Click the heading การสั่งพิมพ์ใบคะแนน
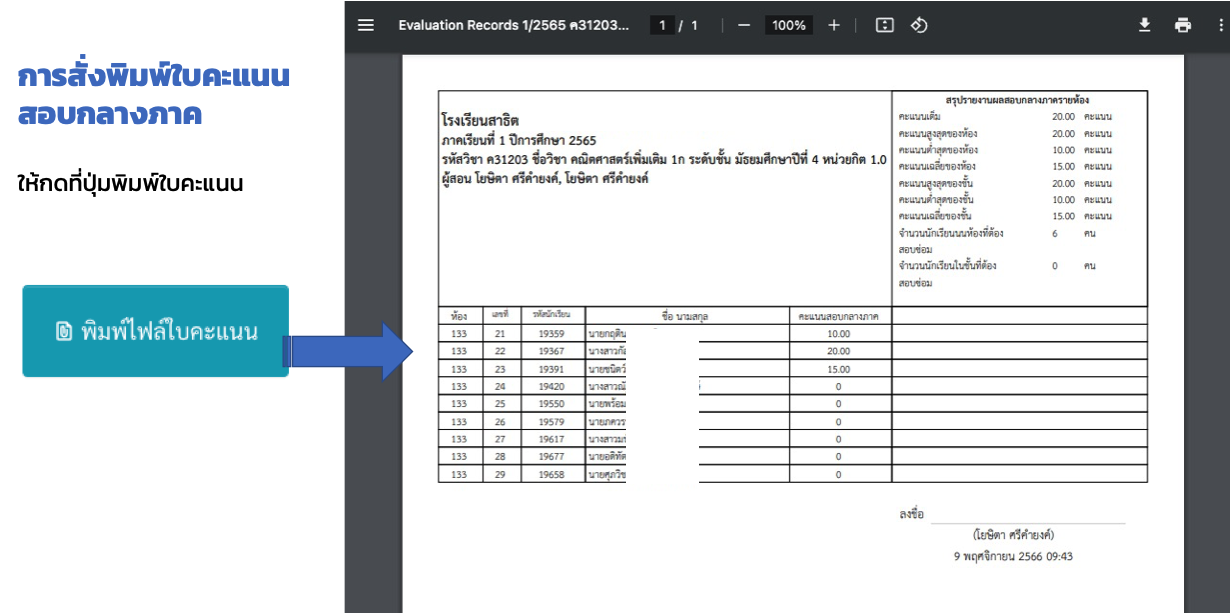Viewport: 1230px width, 613px height. (154, 76)
